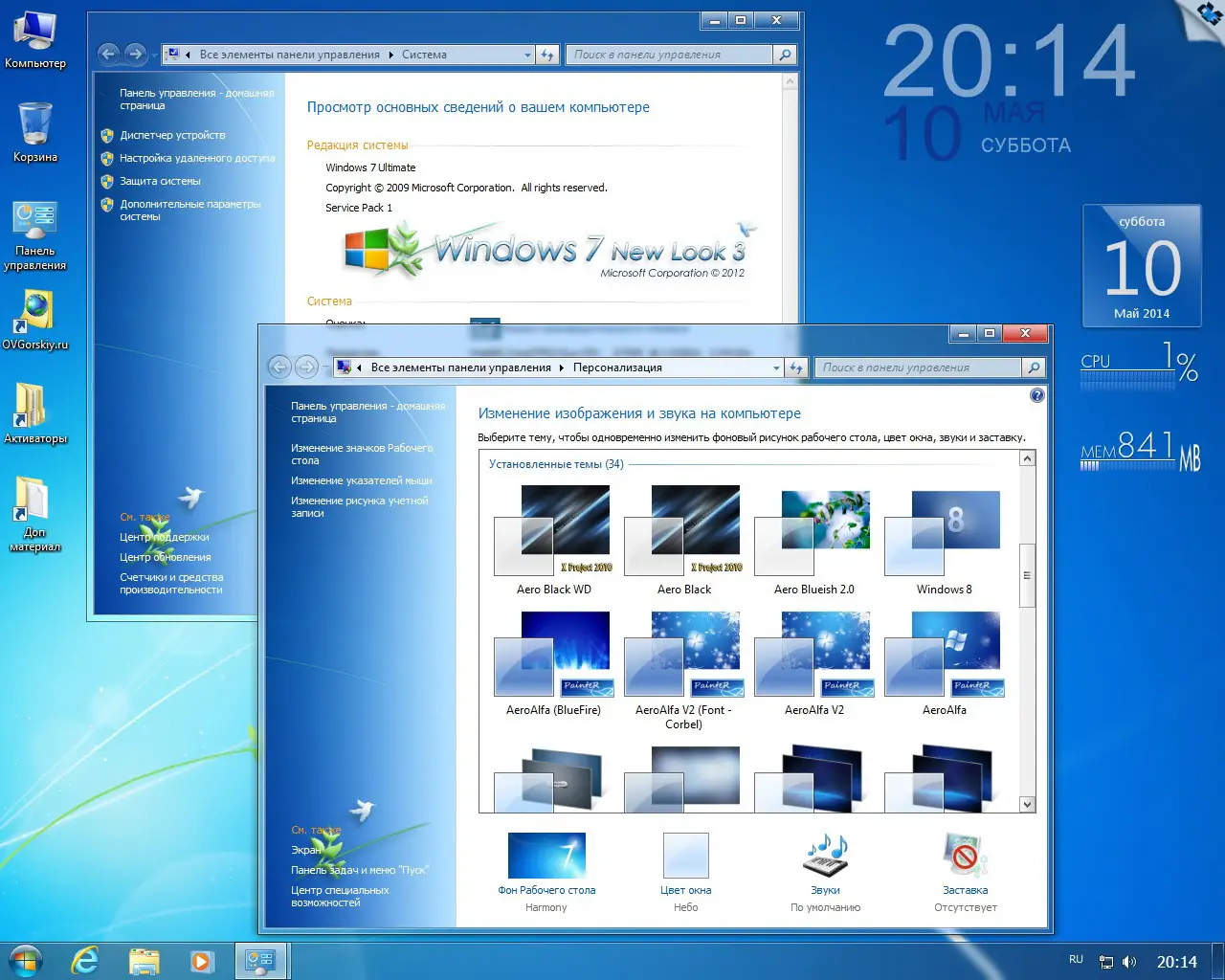Launch Internet Explorer from the taskbar
Image resolution: width=1225 pixels, height=980 pixels.
point(85,961)
